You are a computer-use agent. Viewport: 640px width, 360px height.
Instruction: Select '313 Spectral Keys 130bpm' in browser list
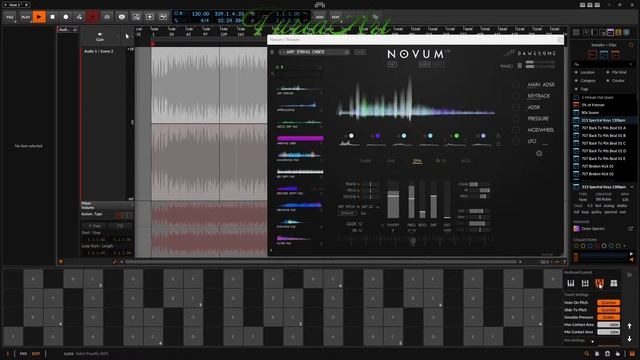604,120
